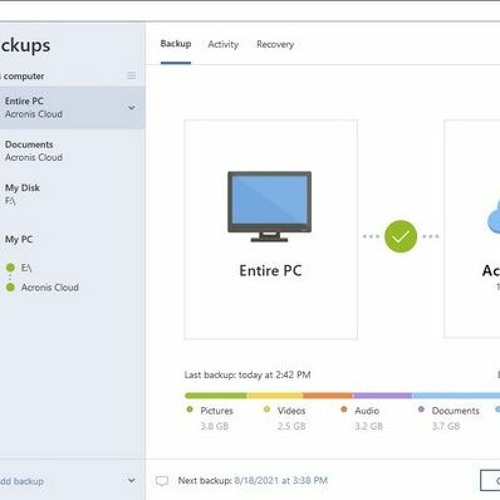Viewport: 500px width, 500px height.
Task: Click the Documents legend label
Action: 456,411
